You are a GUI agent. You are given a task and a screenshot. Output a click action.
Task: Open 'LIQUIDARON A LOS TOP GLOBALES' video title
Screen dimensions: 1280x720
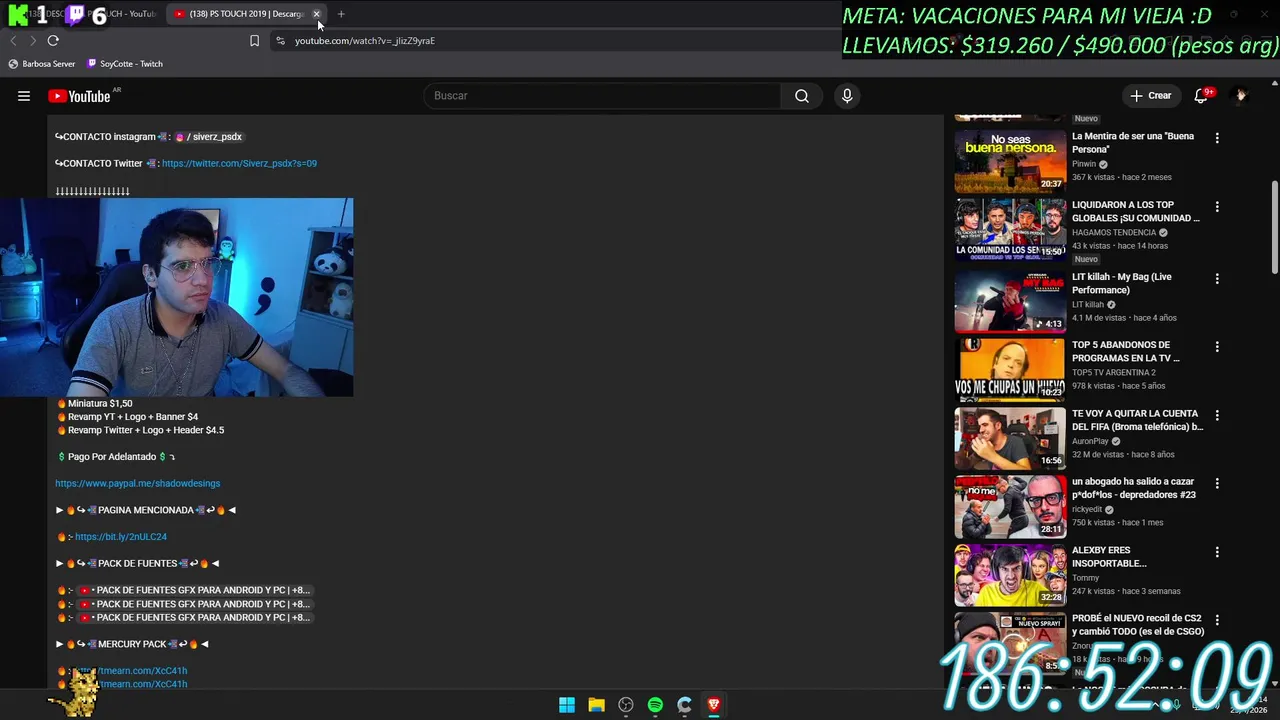1136,211
